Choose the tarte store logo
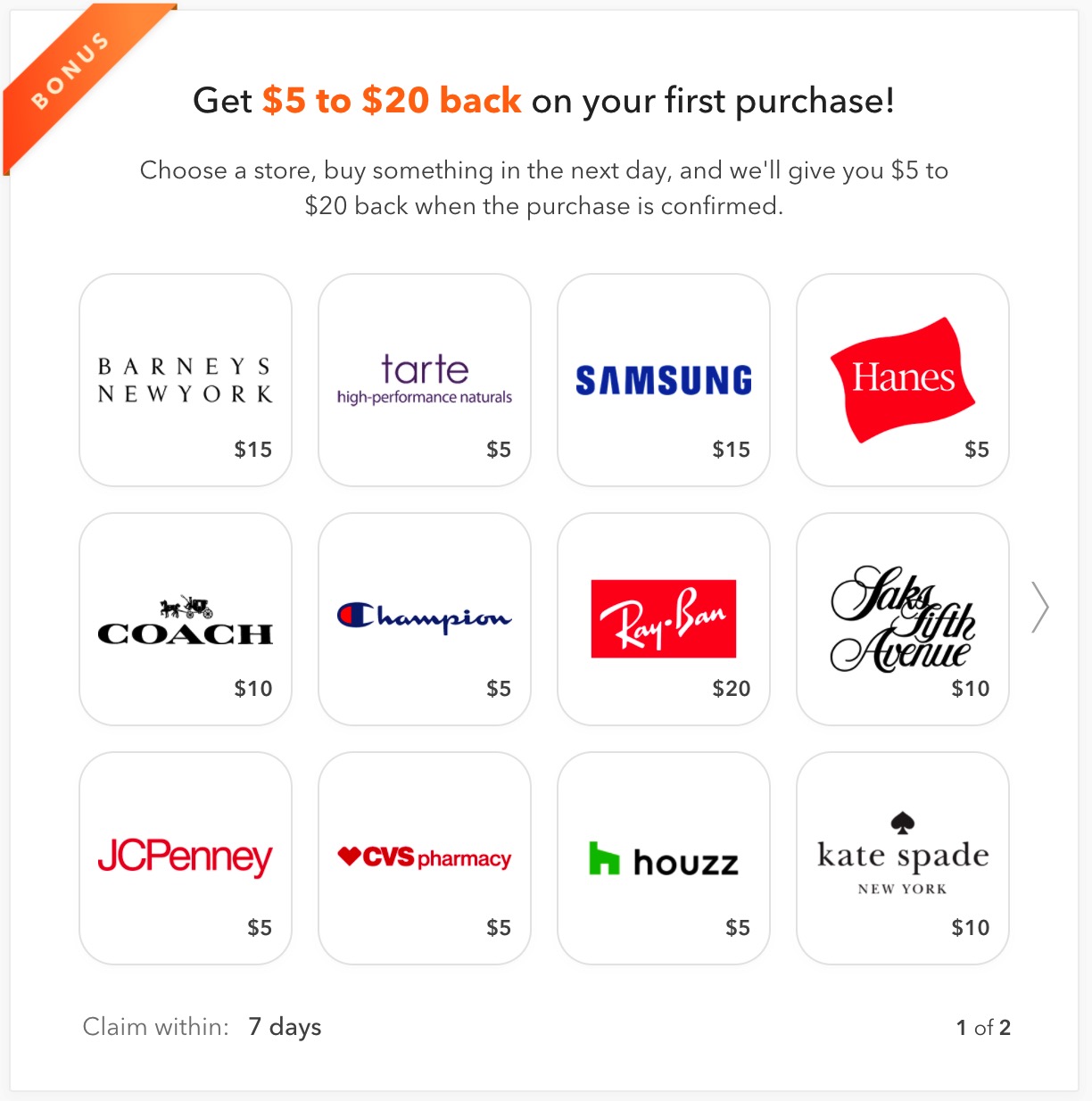Image resolution: width=1092 pixels, height=1101 pixels. point(425,378)
